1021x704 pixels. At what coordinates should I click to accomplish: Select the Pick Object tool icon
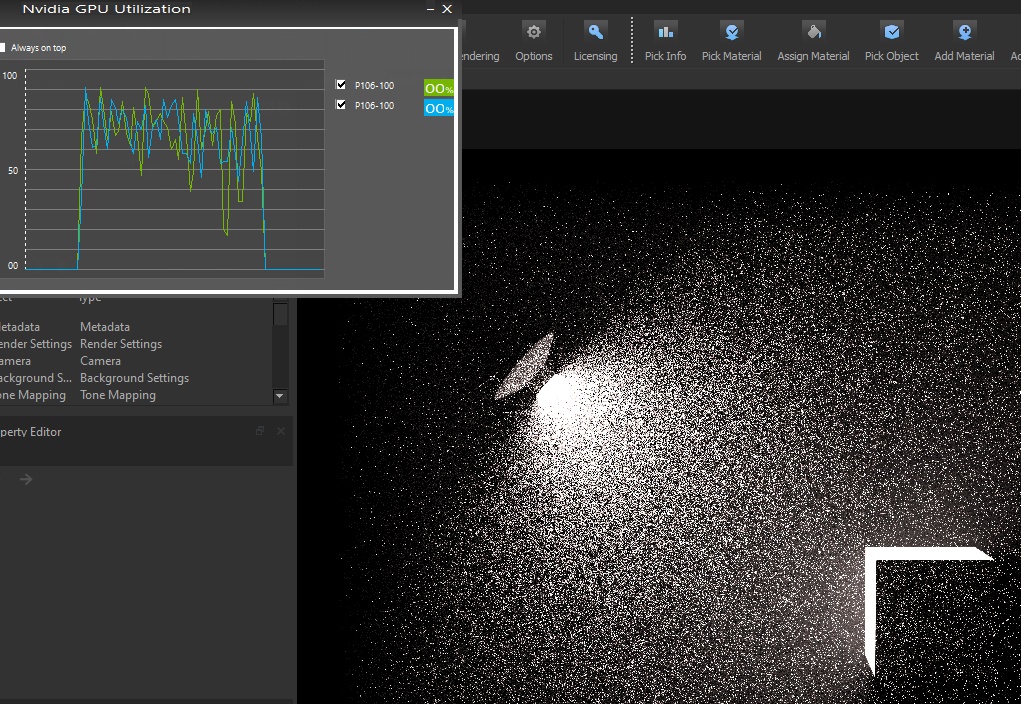[891, 32]
